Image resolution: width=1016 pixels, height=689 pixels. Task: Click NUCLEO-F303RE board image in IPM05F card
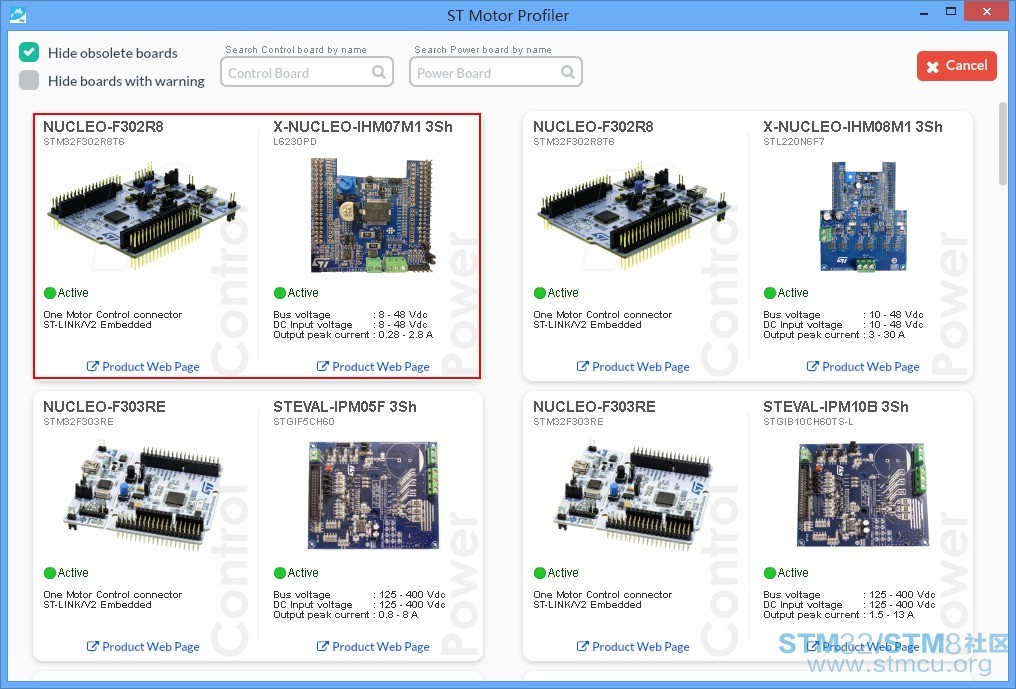144,495
